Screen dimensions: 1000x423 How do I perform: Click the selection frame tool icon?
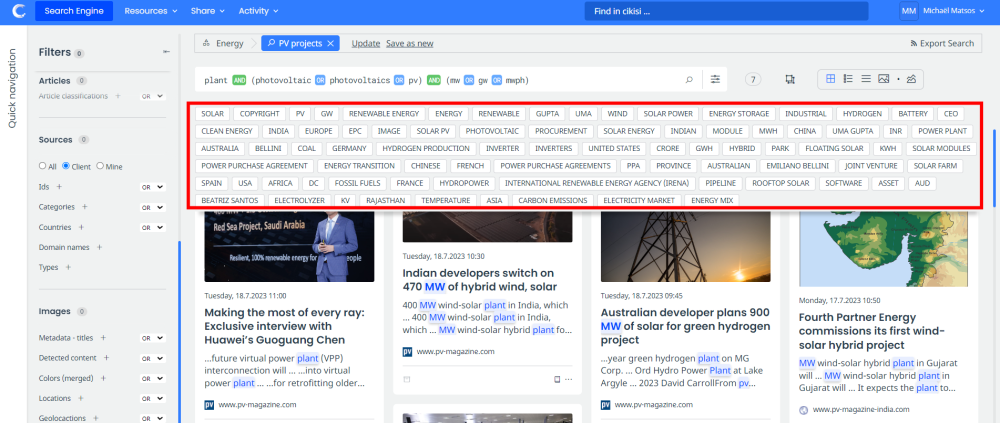pos(790,80)
